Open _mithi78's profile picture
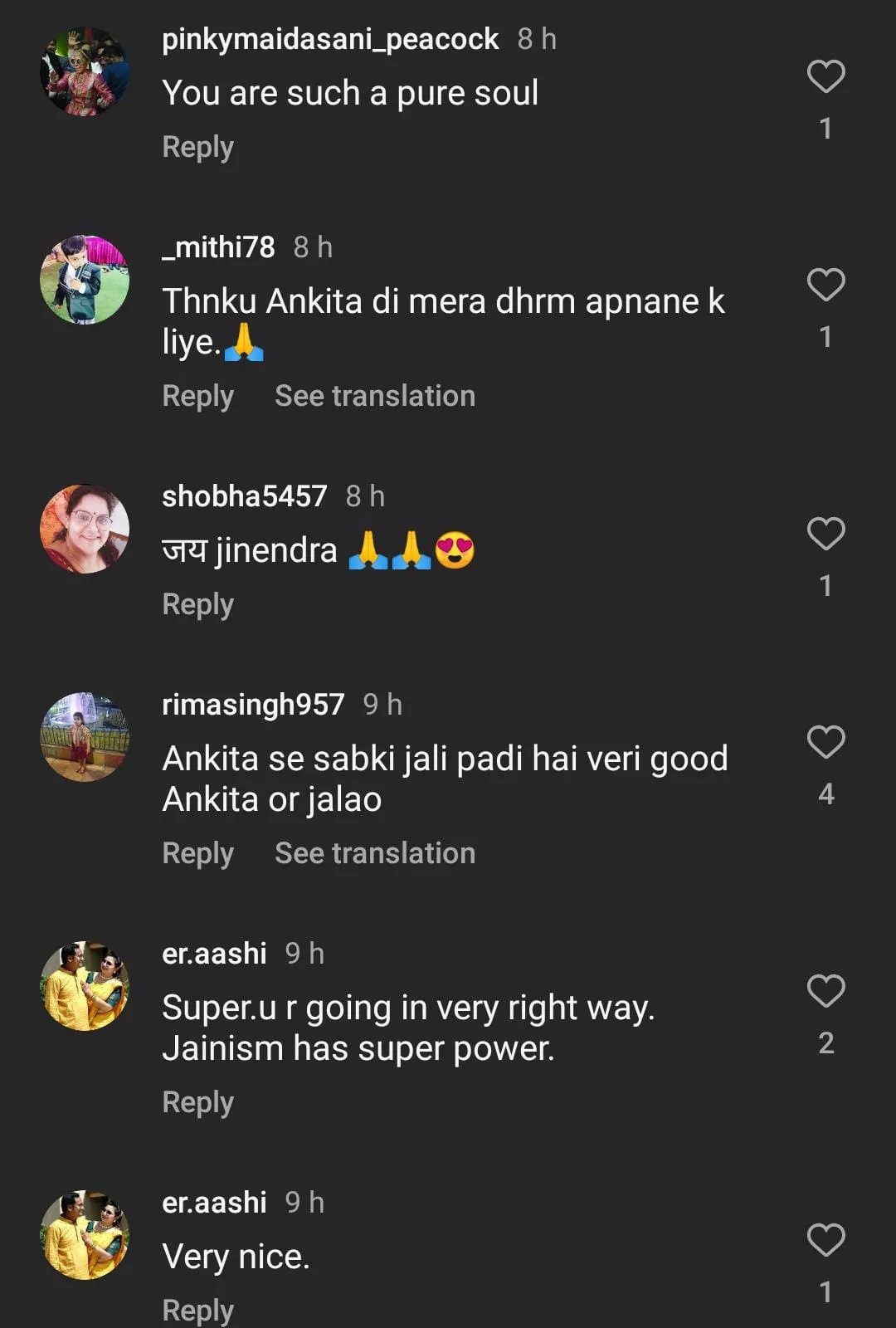 85,280
